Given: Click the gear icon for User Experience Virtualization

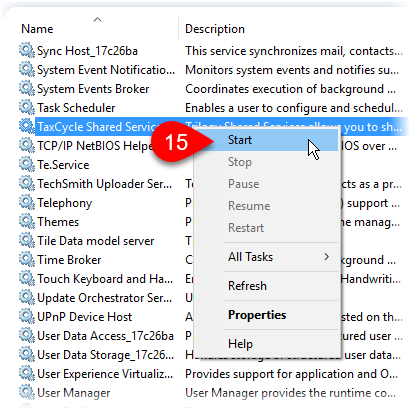Looking at the screenshot, I should click(27, 373).
